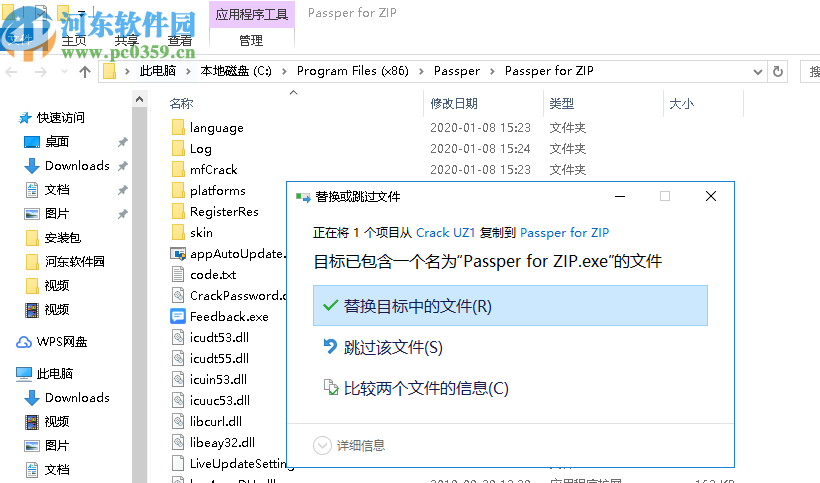Open the language folder icon
This screenshot has width=820, height=483.
point(178,128)
